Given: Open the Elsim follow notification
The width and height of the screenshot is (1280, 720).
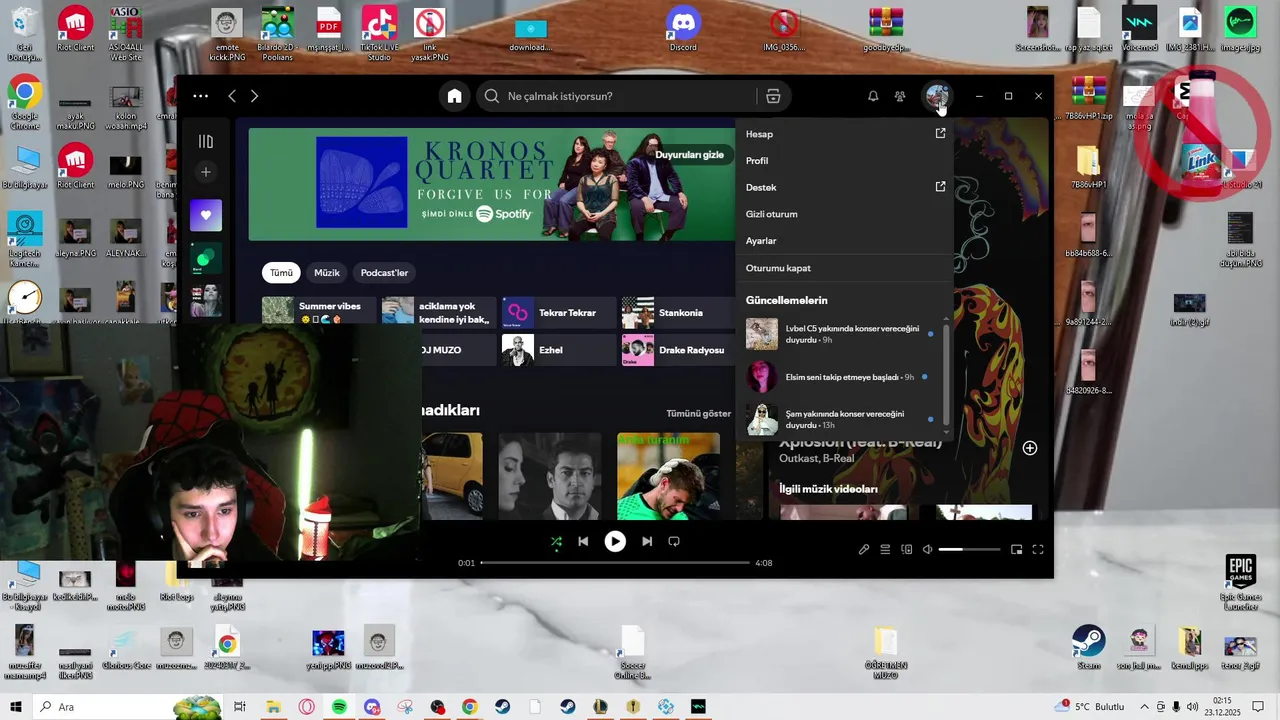Looking at the screenshot, I should (840, 377).
